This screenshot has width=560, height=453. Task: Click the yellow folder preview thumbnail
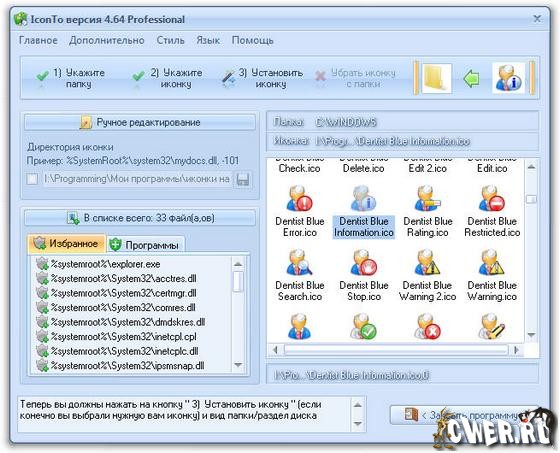click(x=436, y=78)
